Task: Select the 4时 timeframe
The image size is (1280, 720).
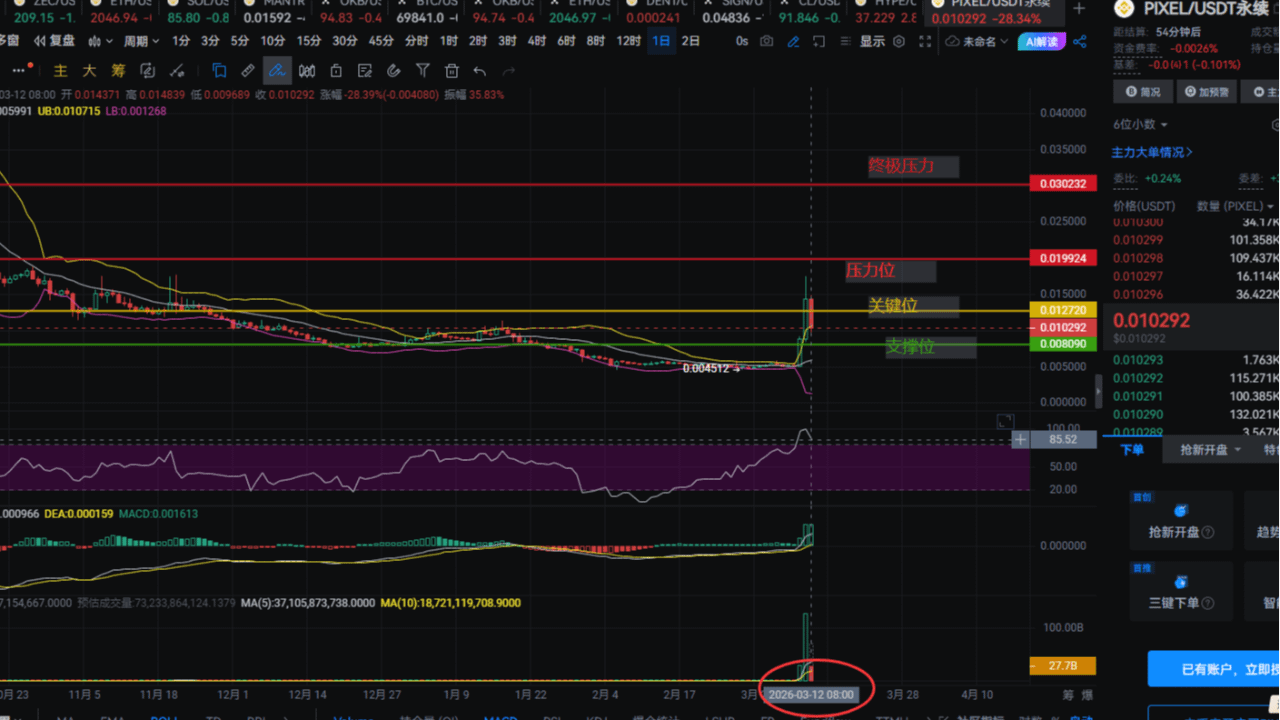Action: coord(537,41)
